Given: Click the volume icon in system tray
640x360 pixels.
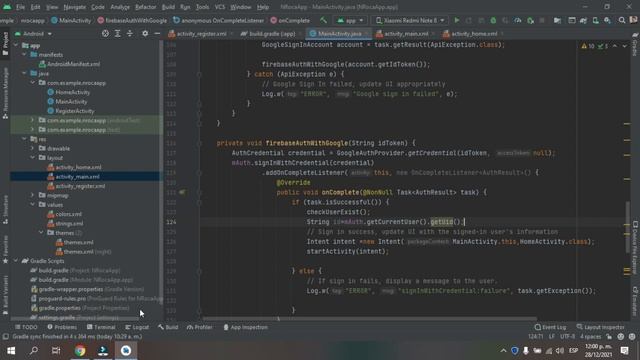Looking at the screenshot, I should tap(560, 351).
